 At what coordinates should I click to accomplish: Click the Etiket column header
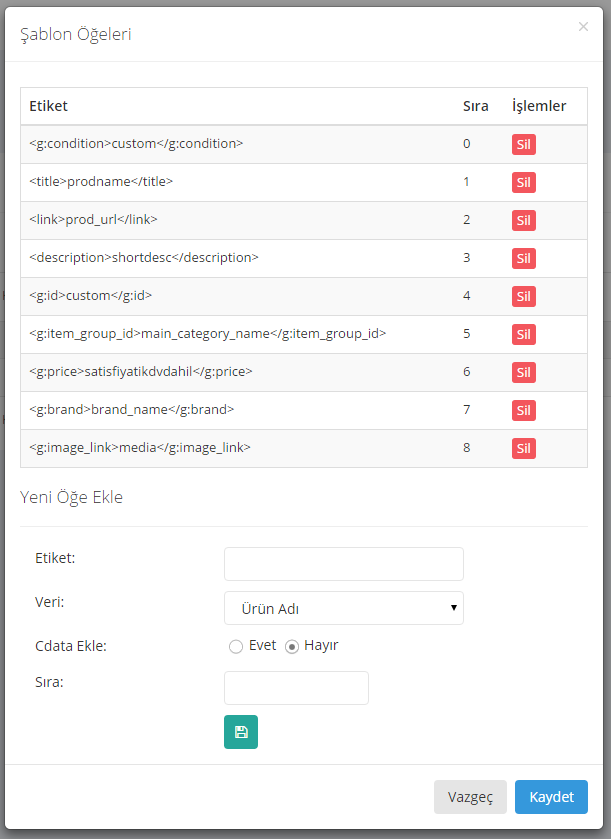49,106
